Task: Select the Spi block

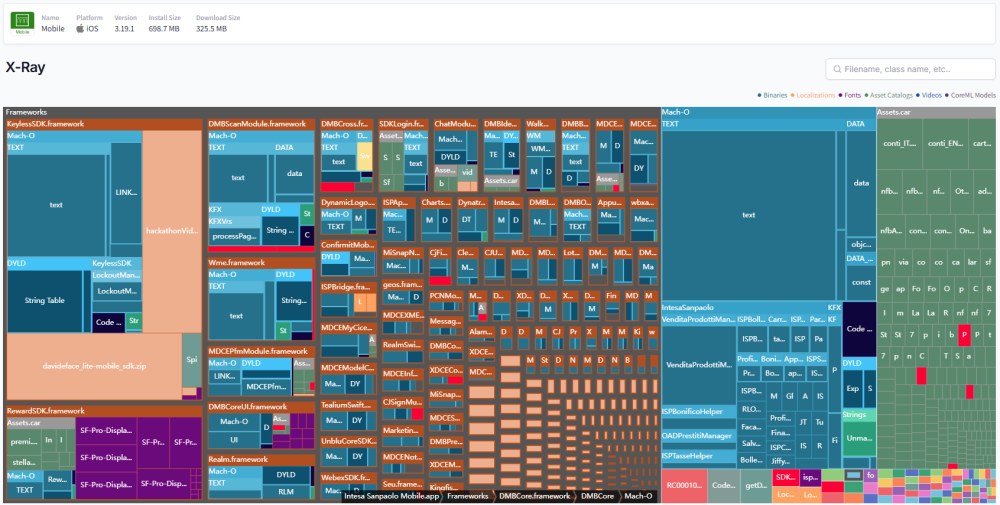Action: tap(192, 360)
